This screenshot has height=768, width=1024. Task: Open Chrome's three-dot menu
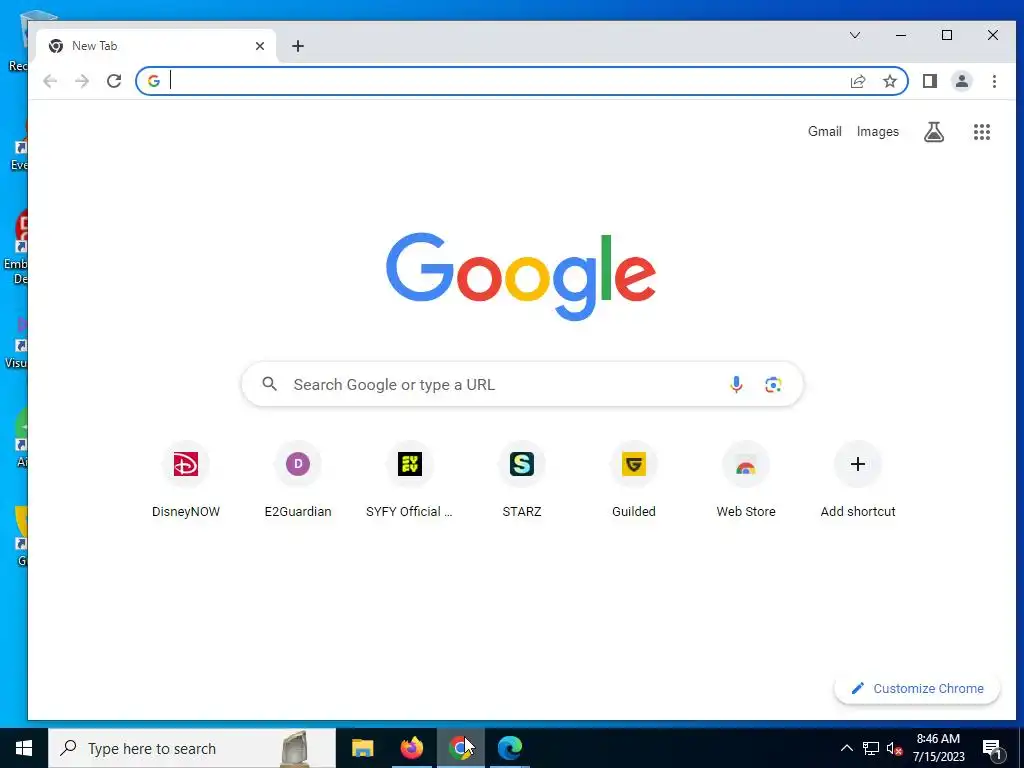click(994, 81)
